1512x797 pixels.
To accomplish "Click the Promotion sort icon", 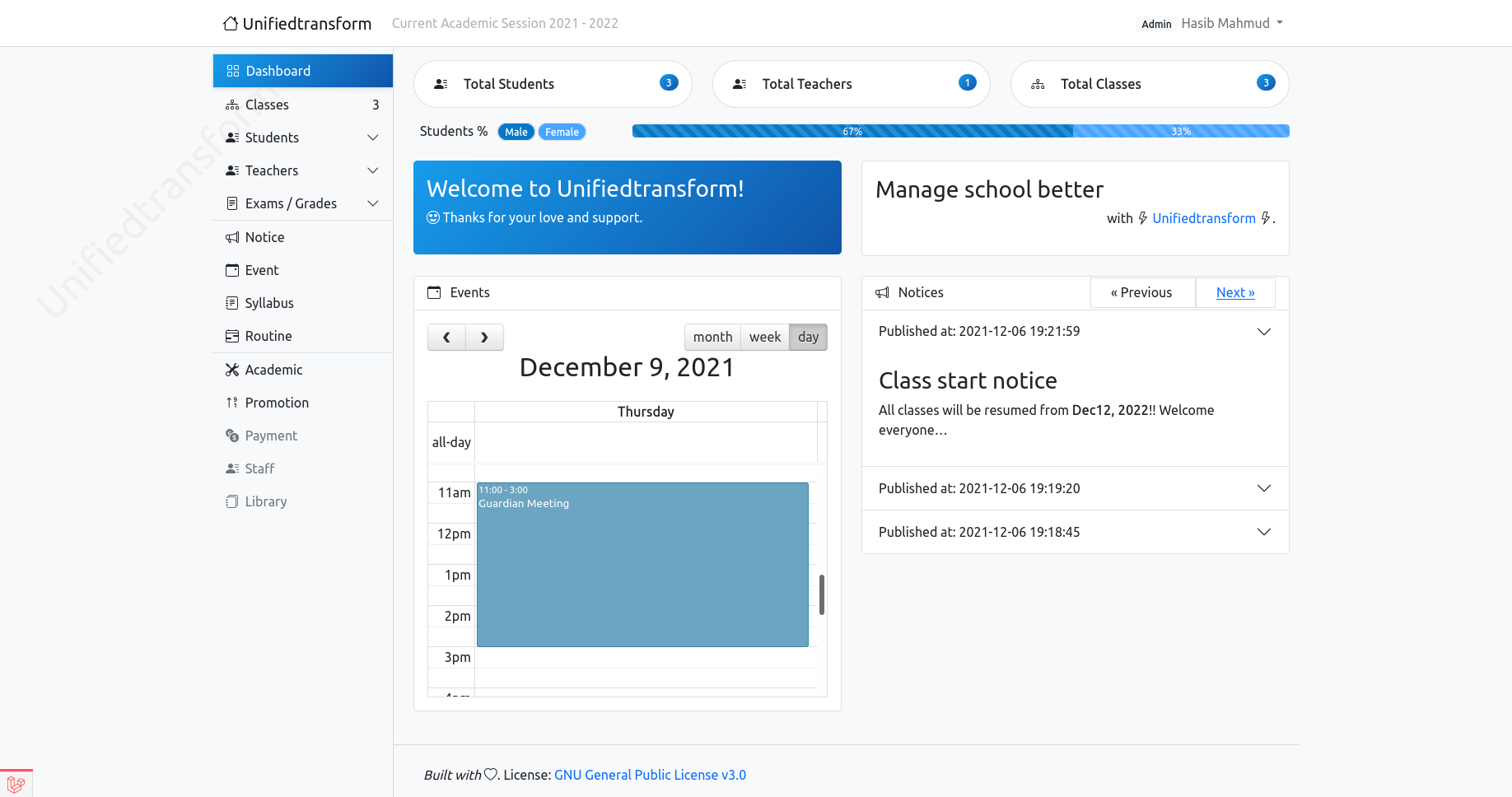I will (232, 403).
